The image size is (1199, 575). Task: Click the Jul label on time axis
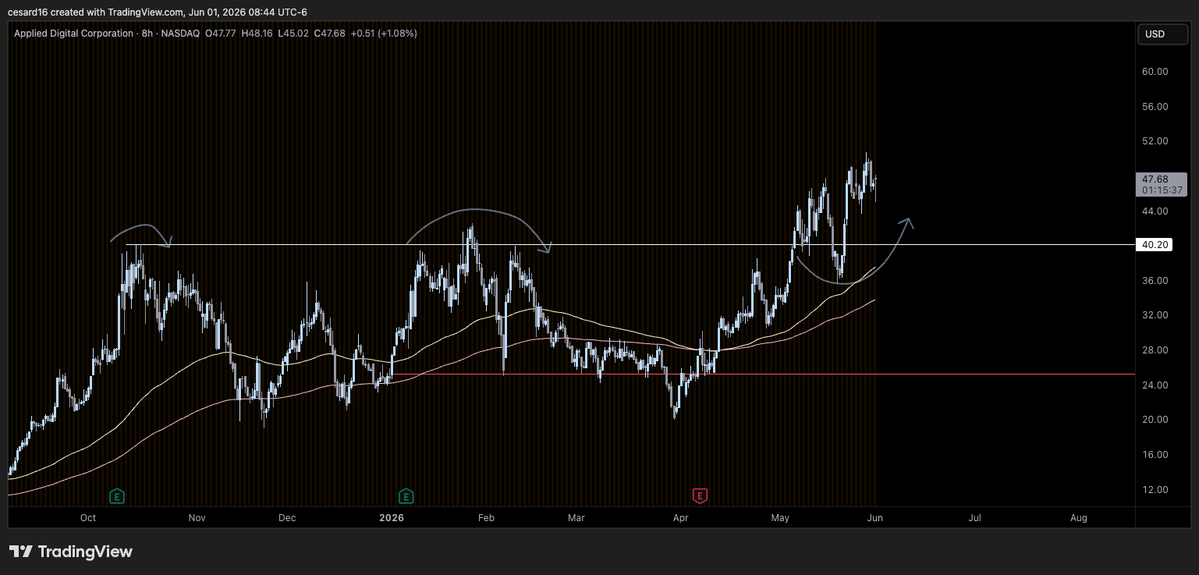click(x=975, y=518)
